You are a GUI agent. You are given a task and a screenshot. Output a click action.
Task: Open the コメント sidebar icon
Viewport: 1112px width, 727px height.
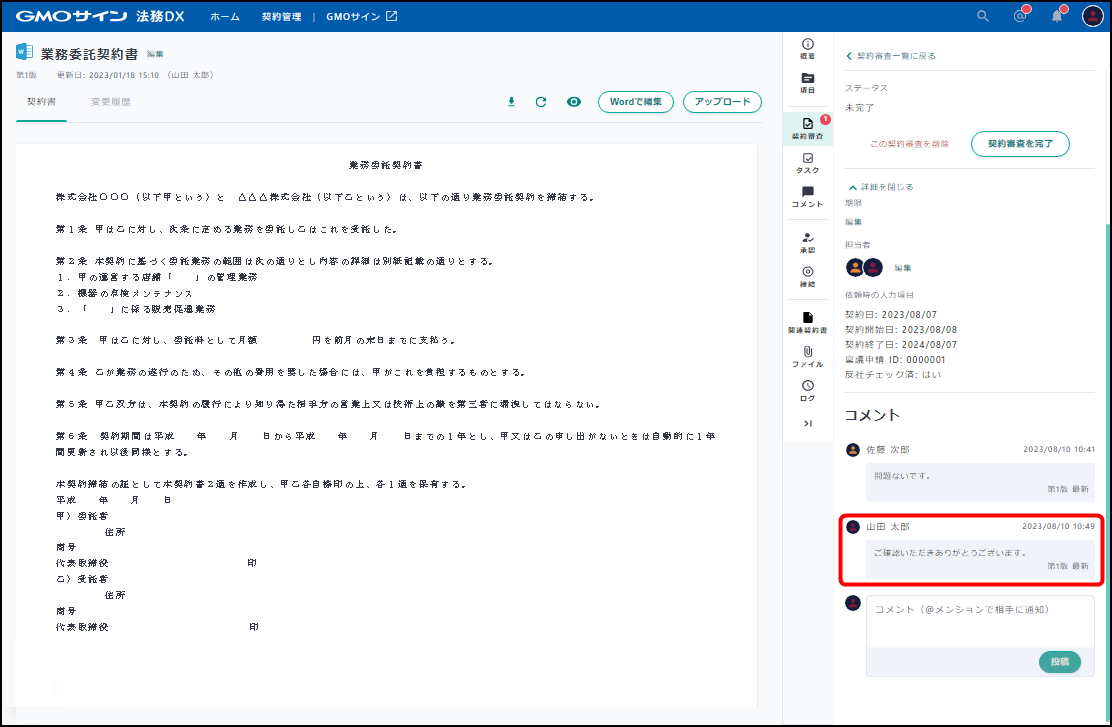coord(807,196)
